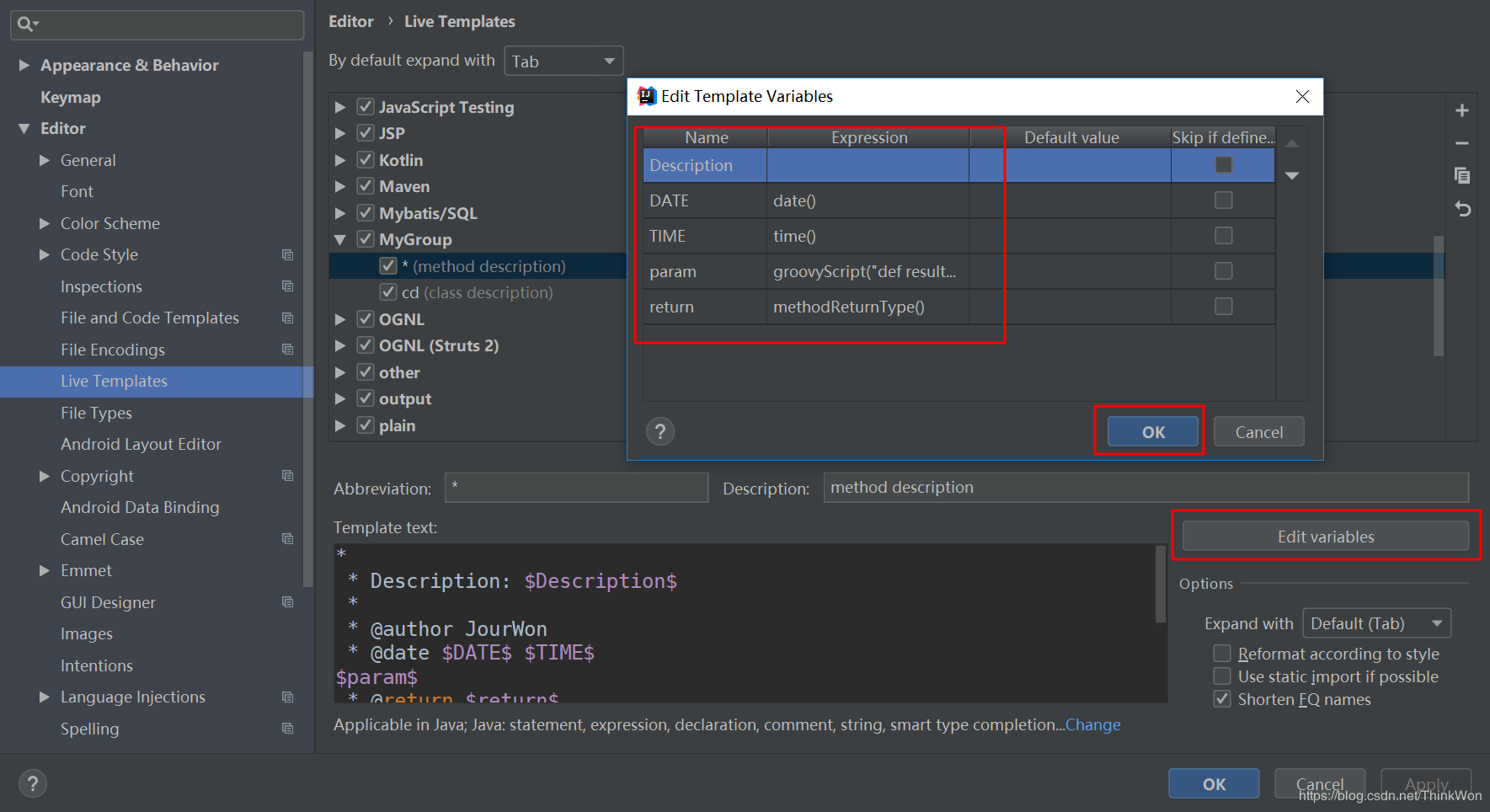Enable Reformat according to style
The image size is (1490, 812).
(1222, 654)
